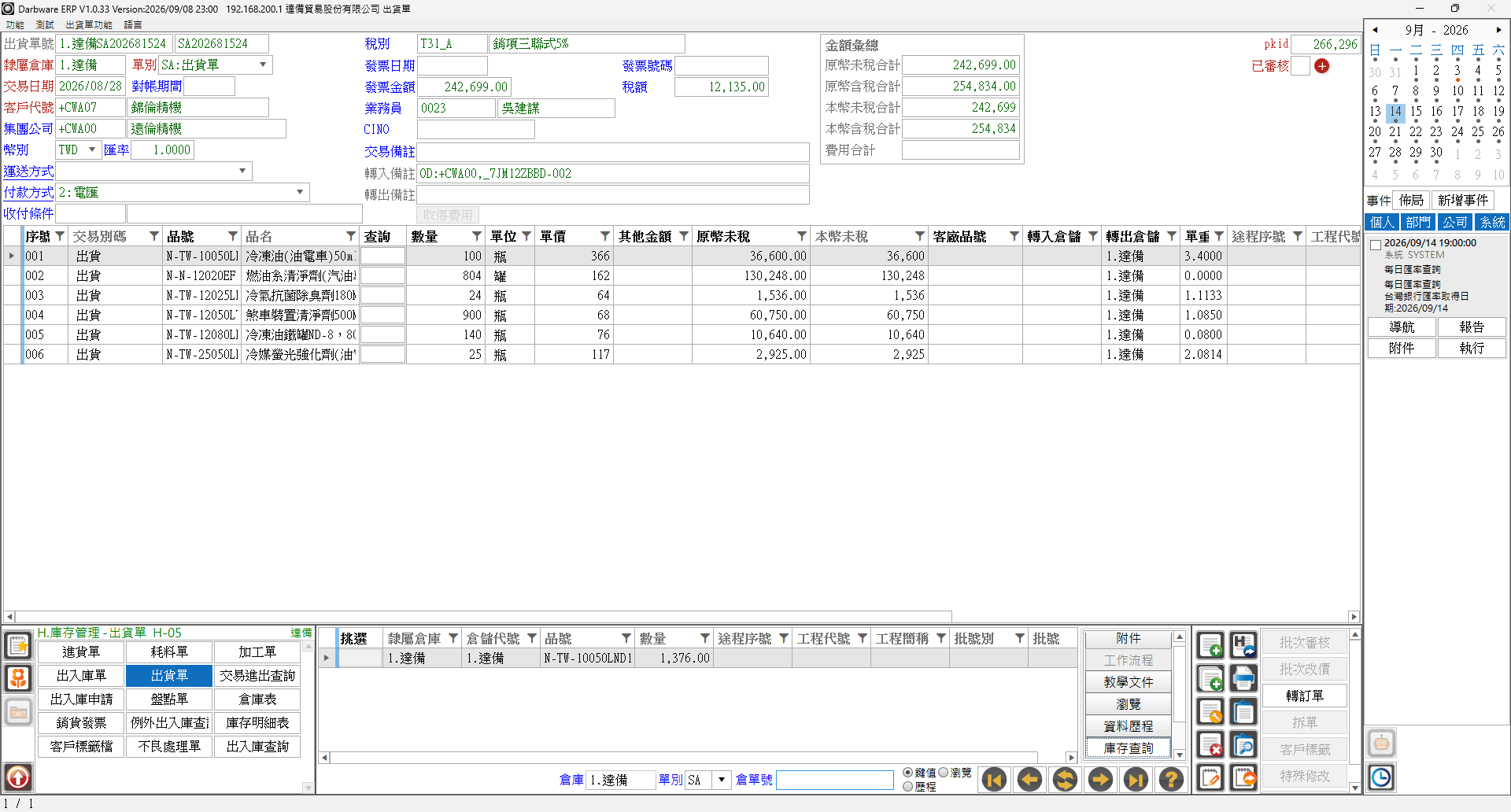Click the 盤點單 module button
Image resolution: width=1511 pixels, height=812 pixels.
[169, 699]
